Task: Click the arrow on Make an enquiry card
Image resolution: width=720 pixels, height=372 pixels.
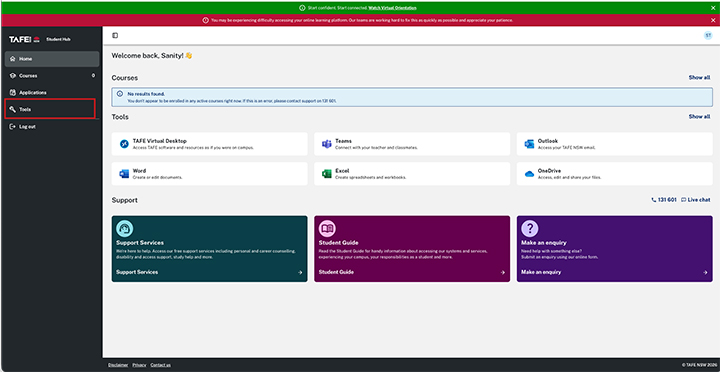Action: [705, 272]
